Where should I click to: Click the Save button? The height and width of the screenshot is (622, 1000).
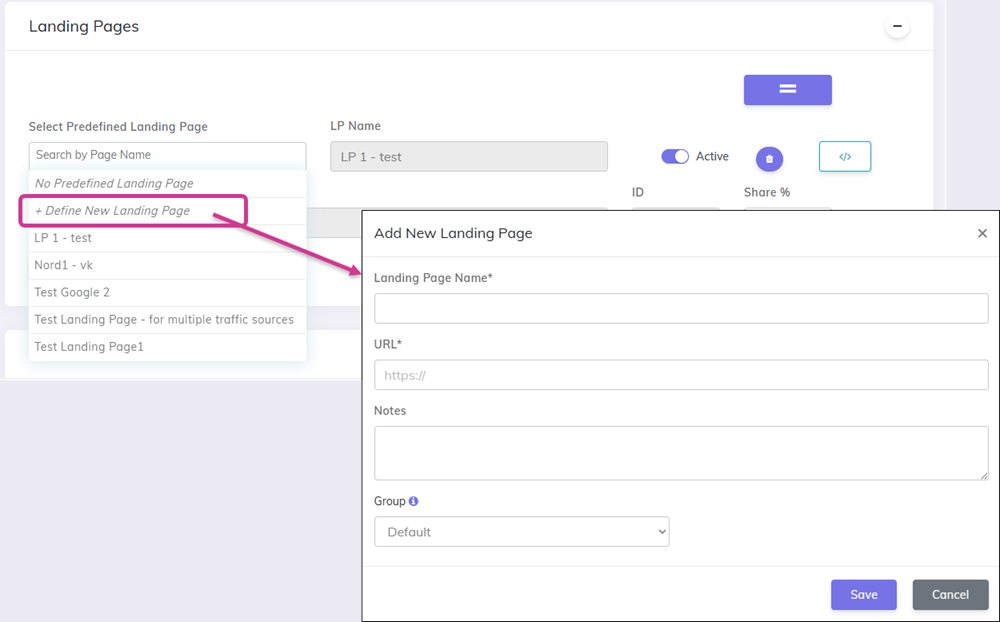point(863,594)
